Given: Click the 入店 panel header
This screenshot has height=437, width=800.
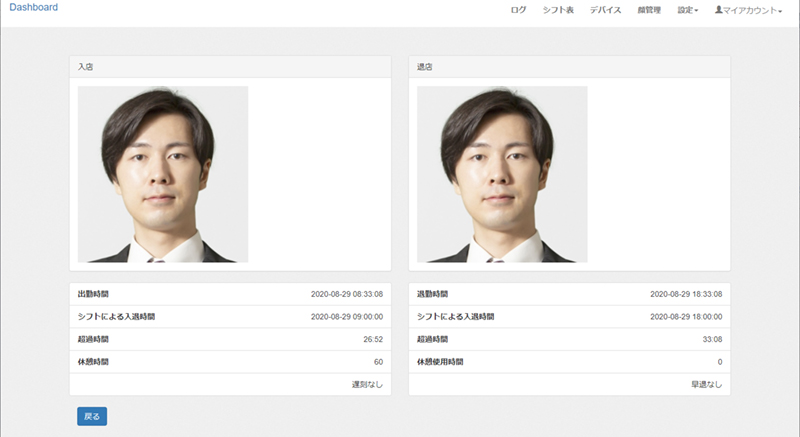Looking at the screenshot, I should coord(230,66).
